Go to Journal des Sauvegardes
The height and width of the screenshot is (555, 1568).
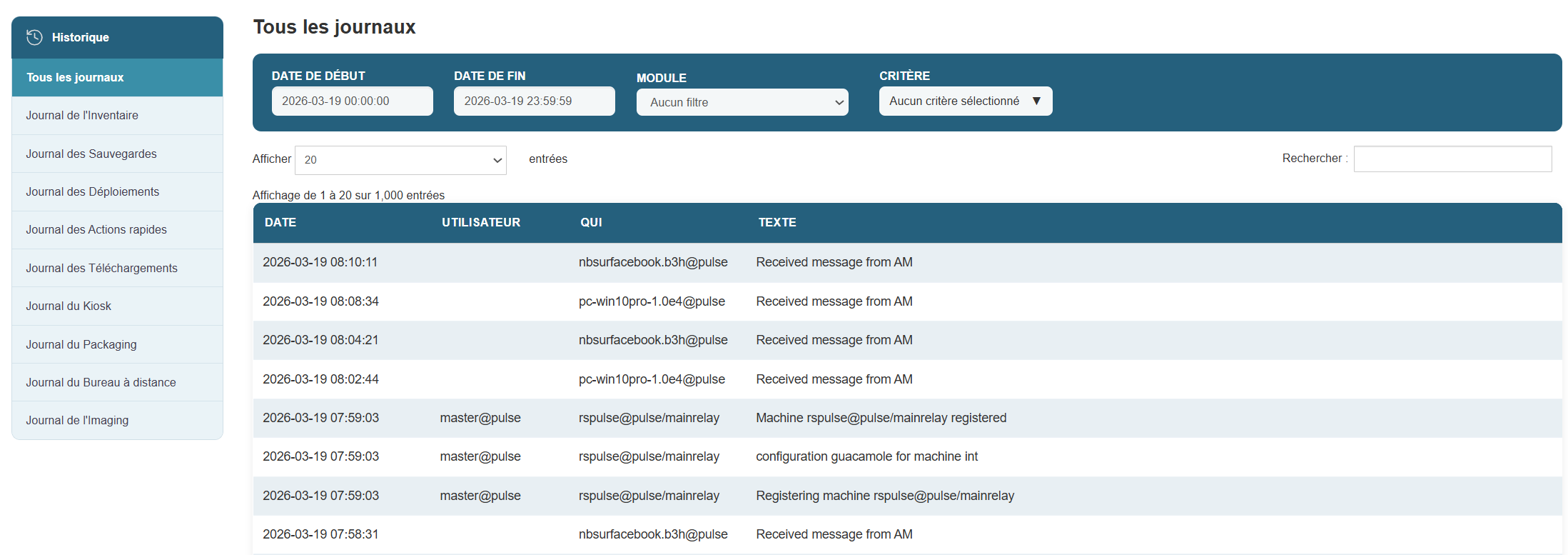91,154
